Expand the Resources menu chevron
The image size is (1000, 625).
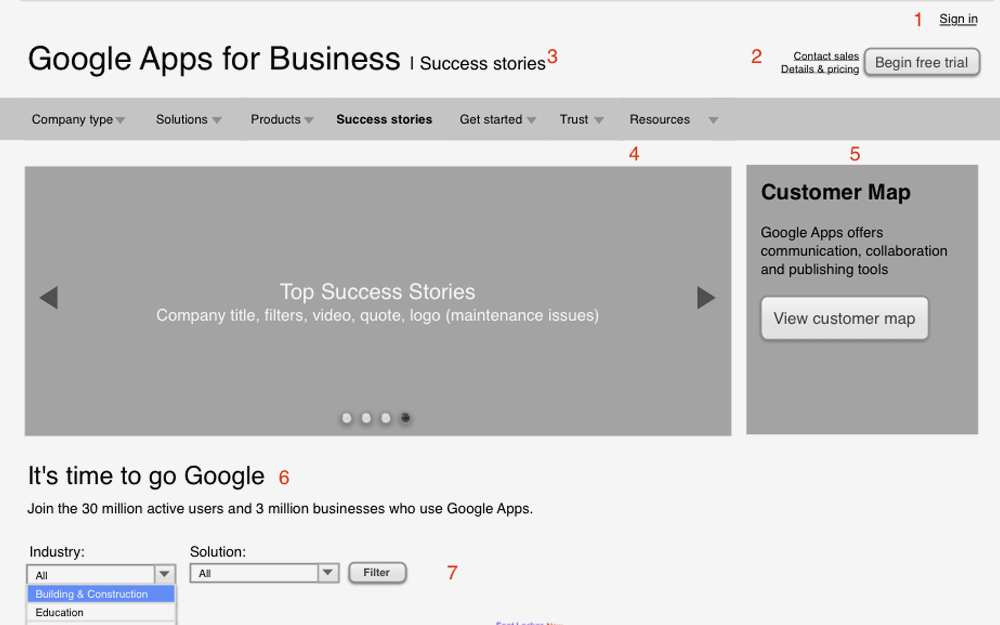pyautogui.click(x=712, y=119)
